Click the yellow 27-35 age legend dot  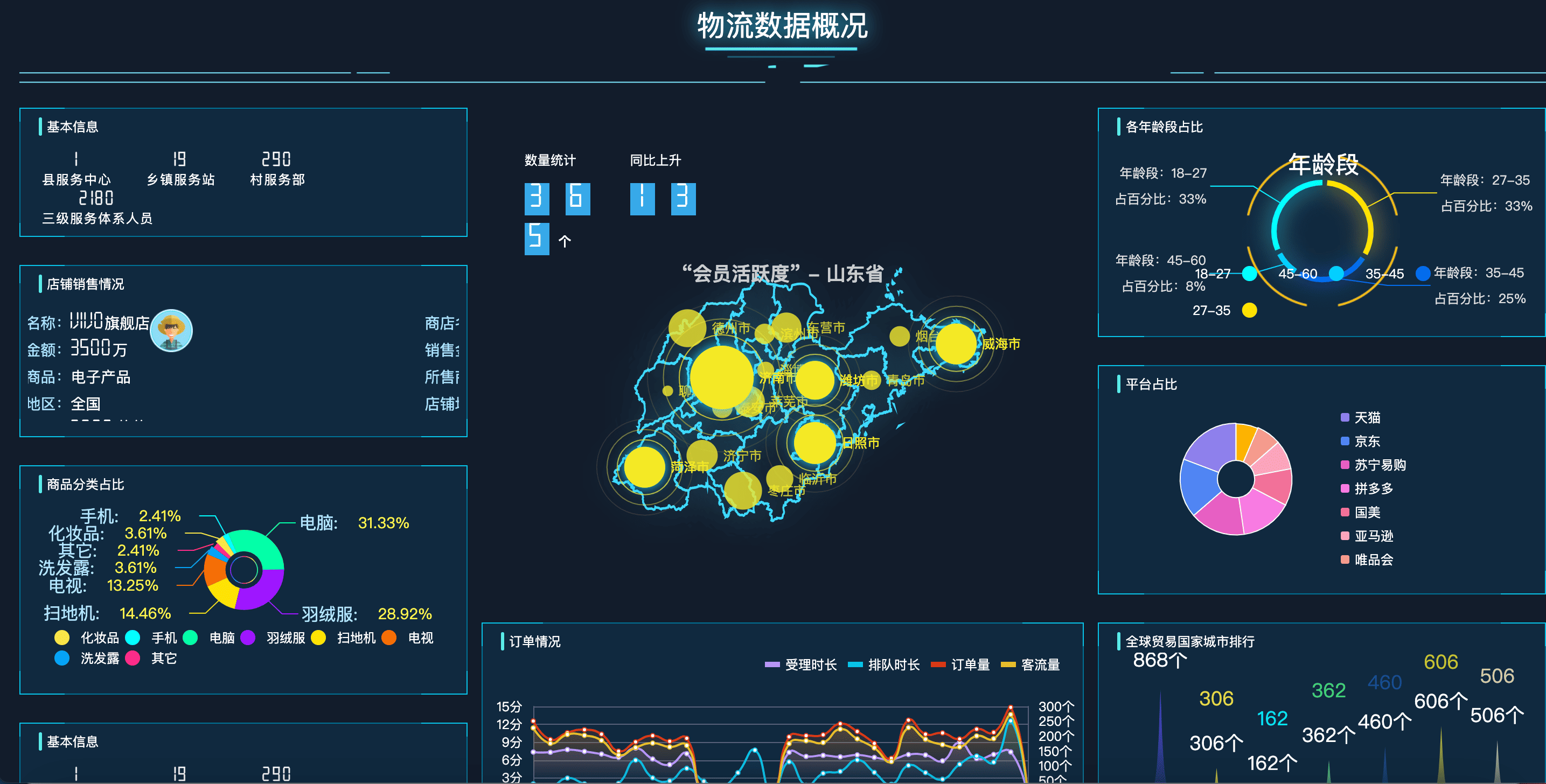1249,310
